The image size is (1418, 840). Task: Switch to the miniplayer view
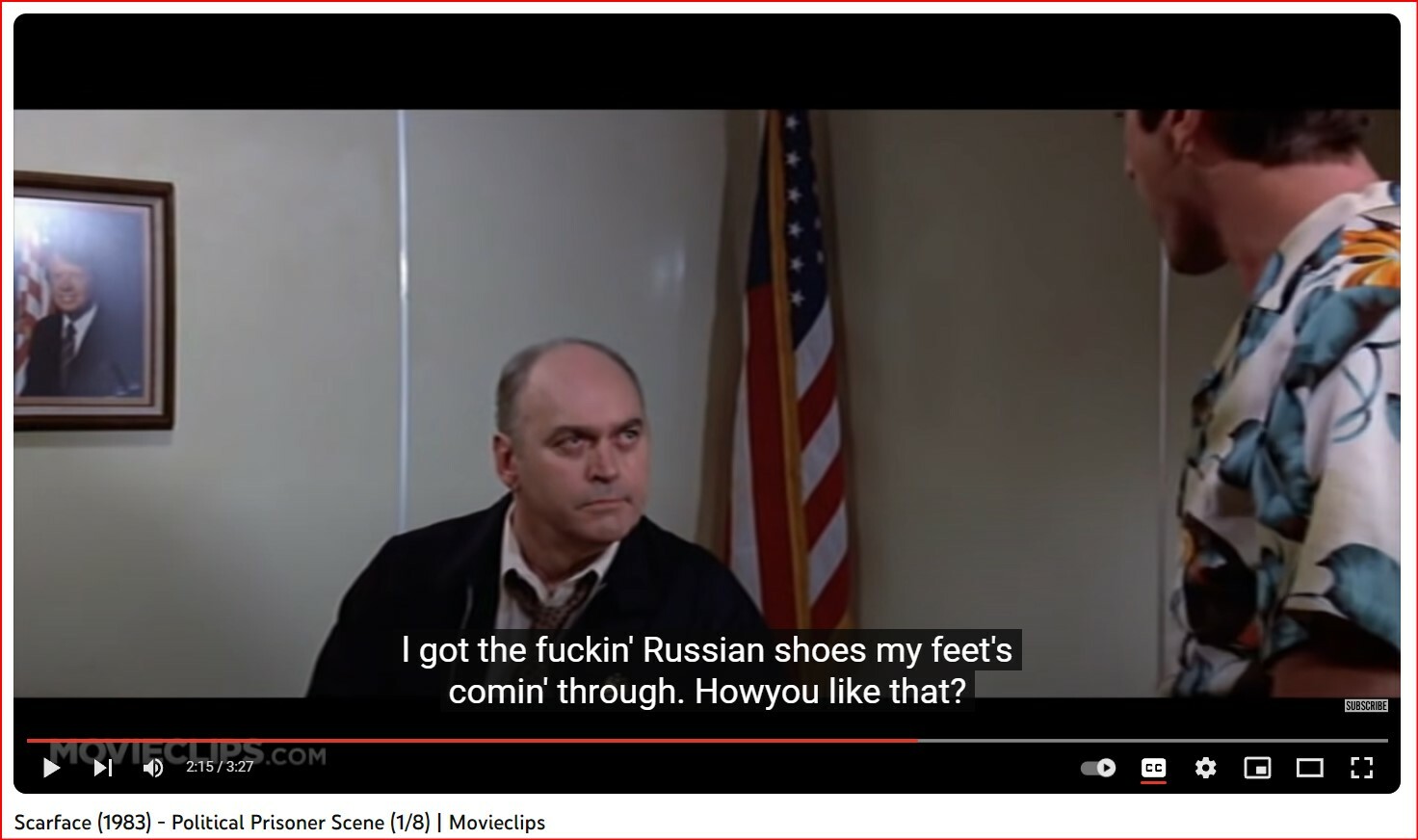tap(1257, 768)
